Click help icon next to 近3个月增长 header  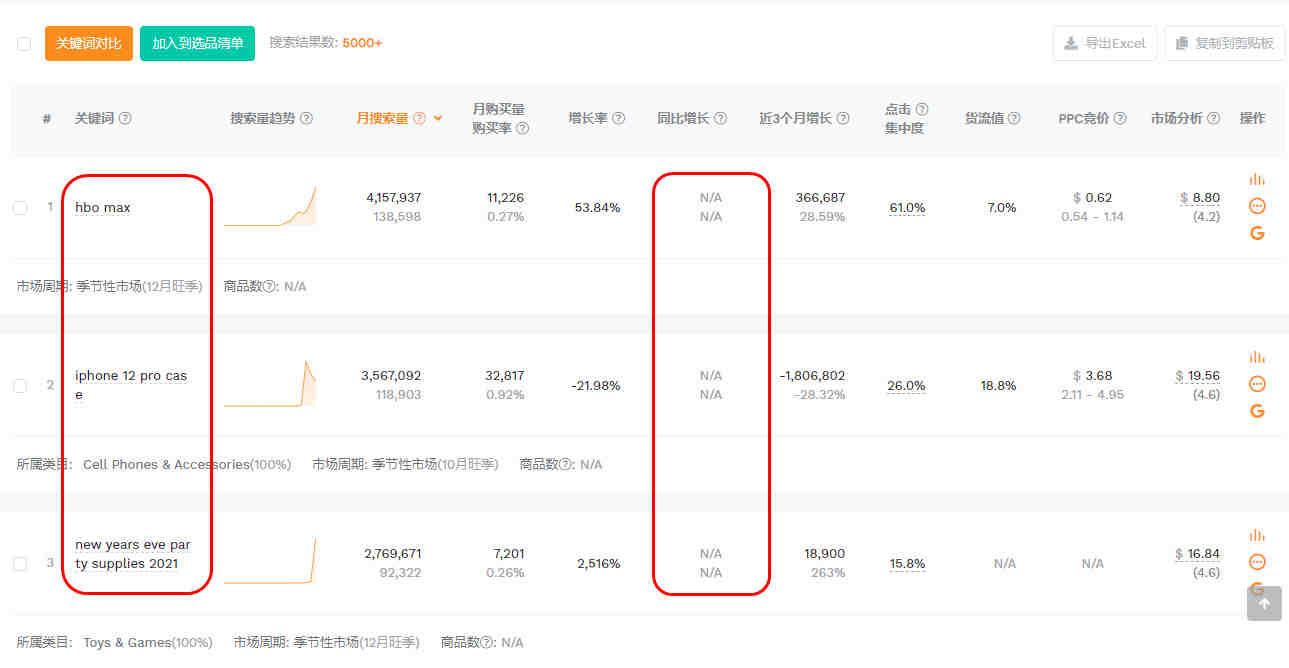click(x=843, y=118)
